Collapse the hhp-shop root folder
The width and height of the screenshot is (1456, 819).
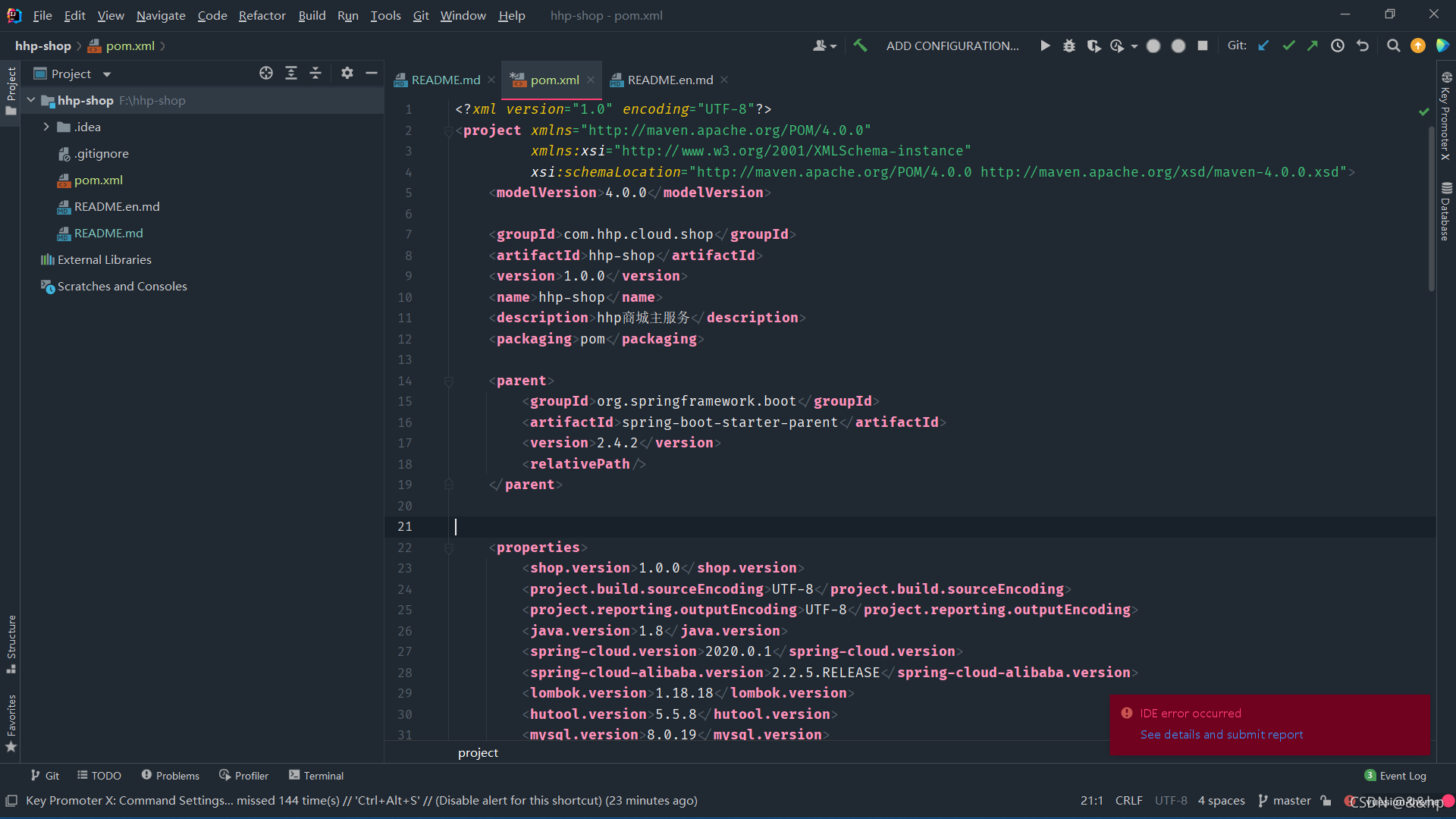[x=31, y=100]
